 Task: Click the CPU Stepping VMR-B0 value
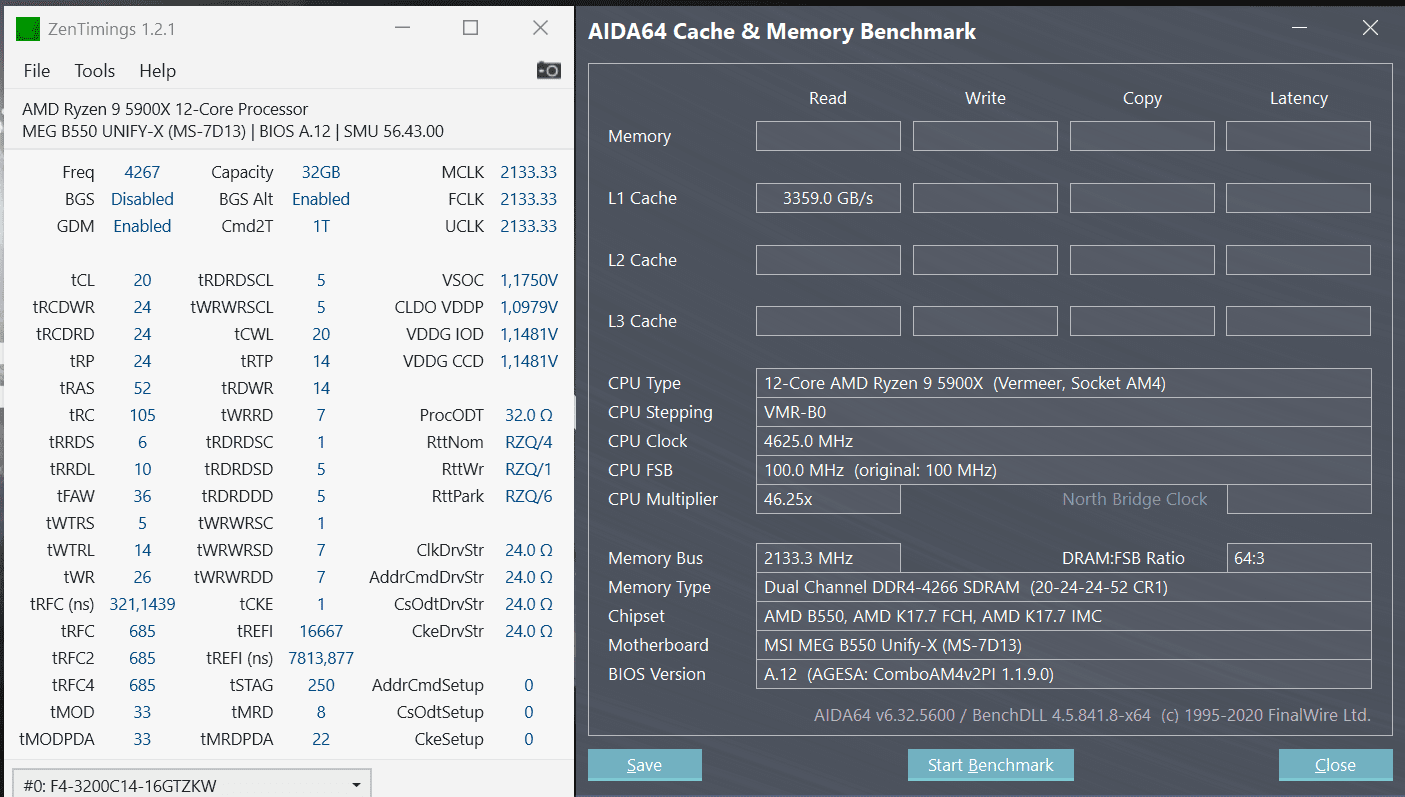click(x=1063, y=412)
